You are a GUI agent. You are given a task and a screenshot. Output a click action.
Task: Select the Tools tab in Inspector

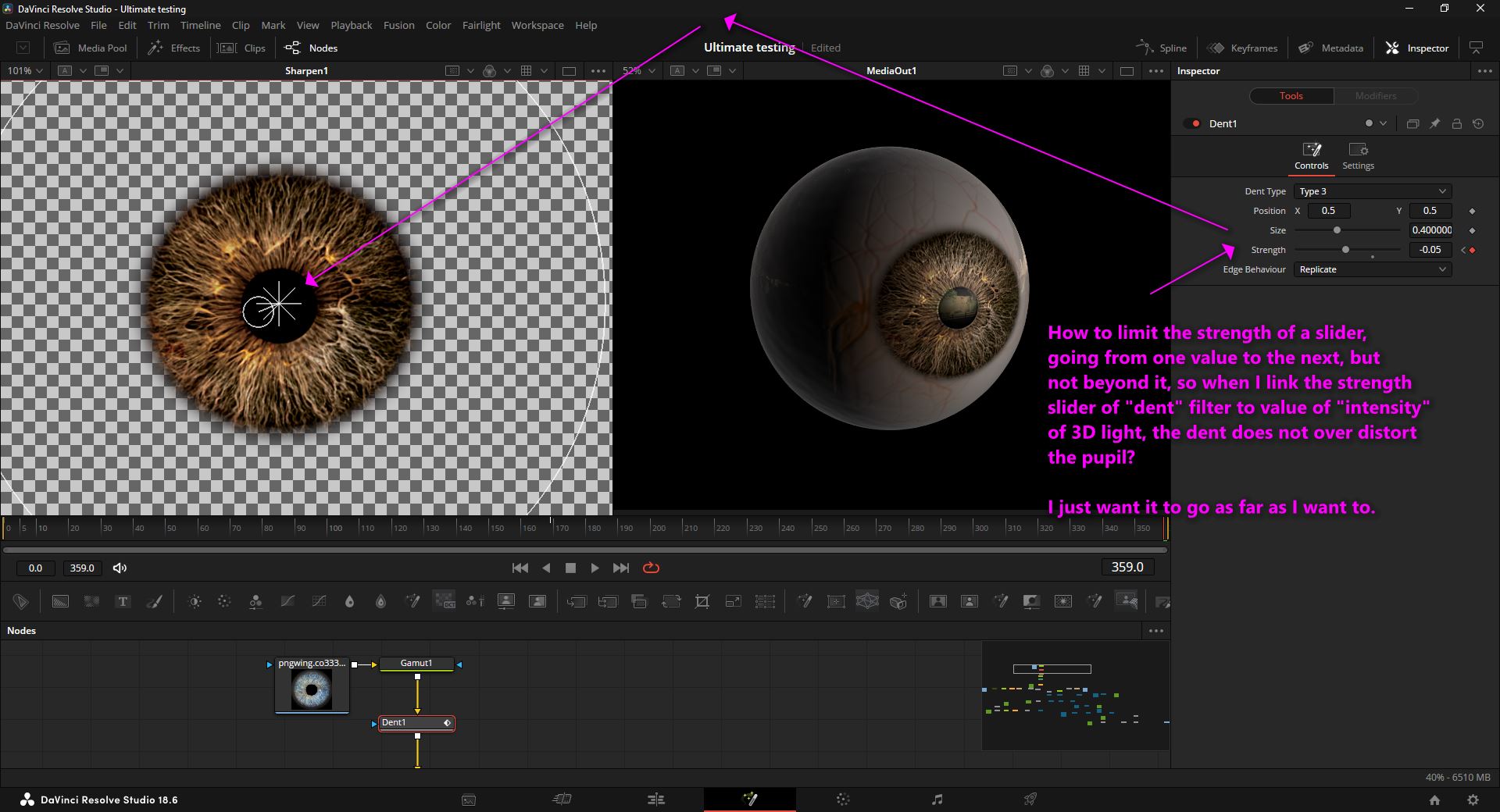point(1291,95)
